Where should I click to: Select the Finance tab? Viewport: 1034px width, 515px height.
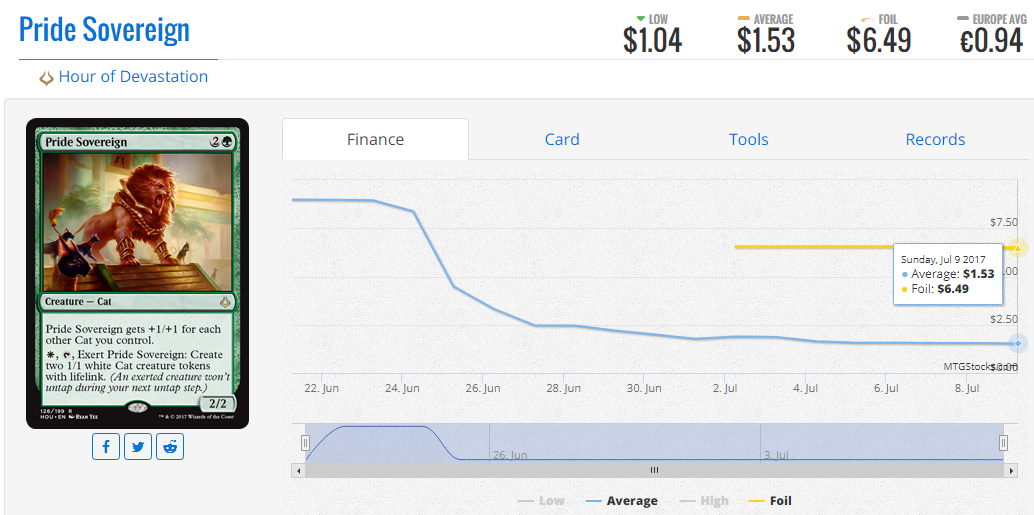pos(375,140)
